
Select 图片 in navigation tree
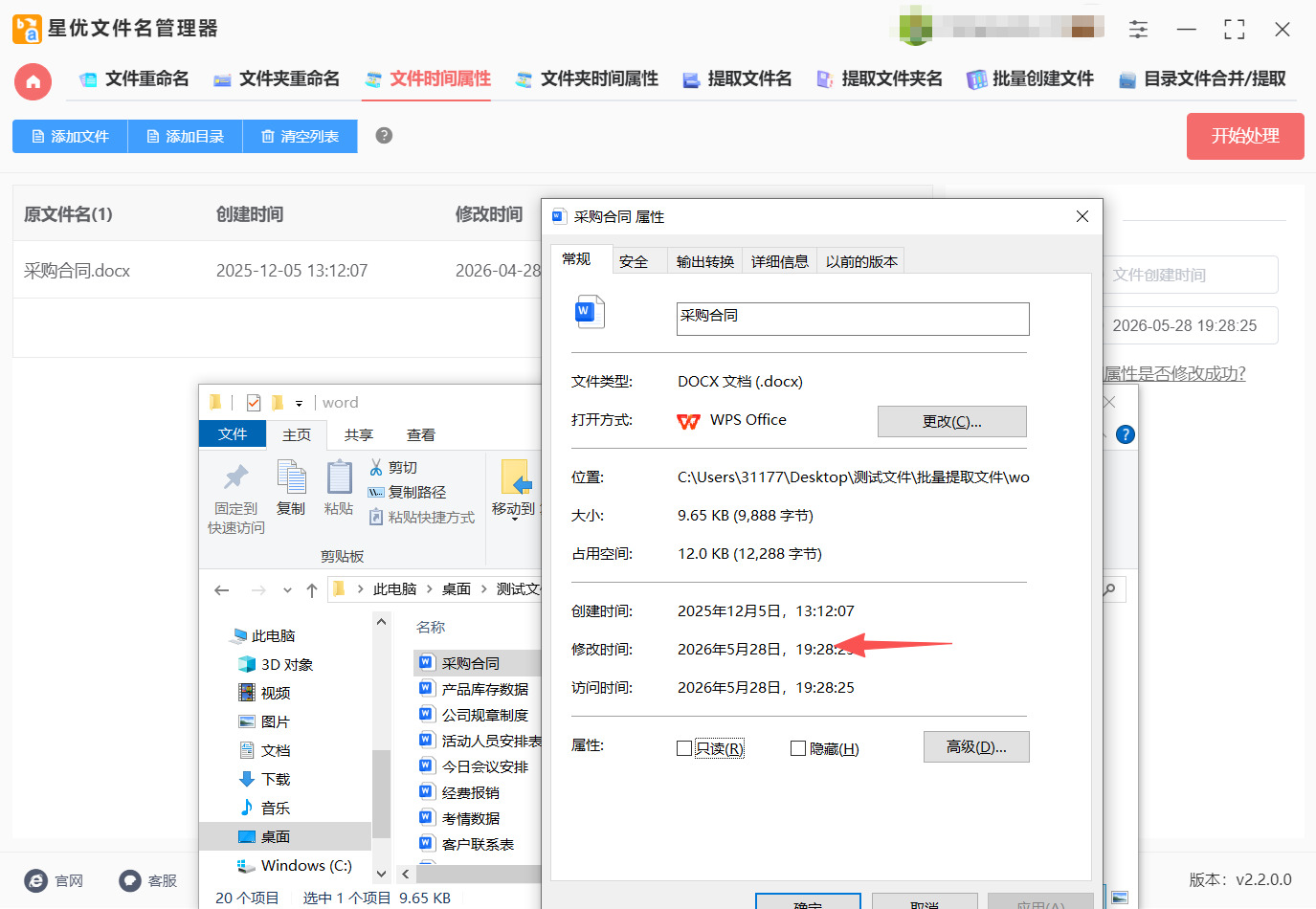263,722
